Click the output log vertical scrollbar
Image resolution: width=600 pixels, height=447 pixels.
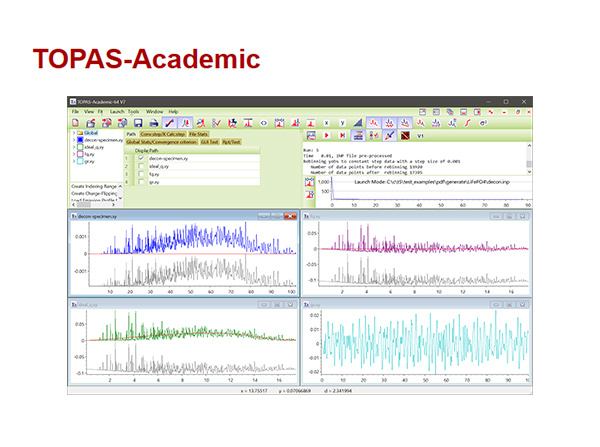[529, 159]
